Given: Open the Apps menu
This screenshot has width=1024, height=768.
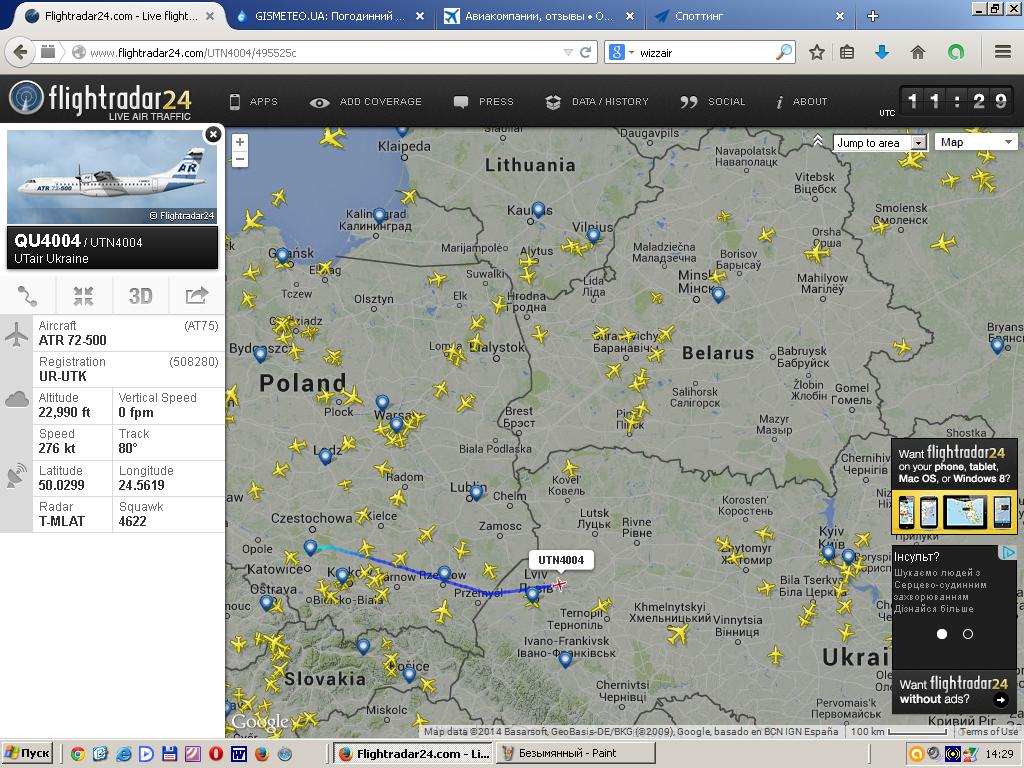Looking at the screenshot, I should 253,102.
